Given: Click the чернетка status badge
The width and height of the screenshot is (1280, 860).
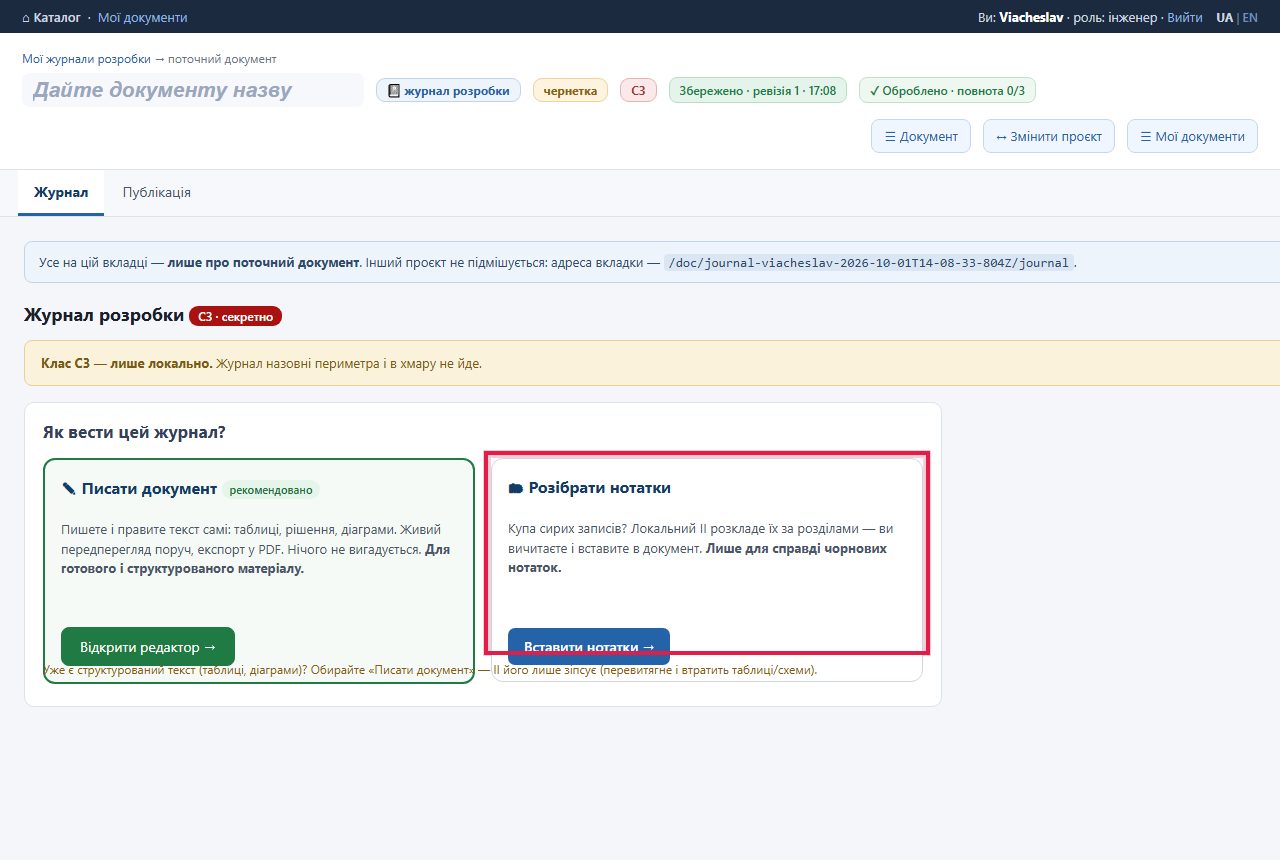Looking at the screenshot, I should pyautogui.click(x=570, y=91).
